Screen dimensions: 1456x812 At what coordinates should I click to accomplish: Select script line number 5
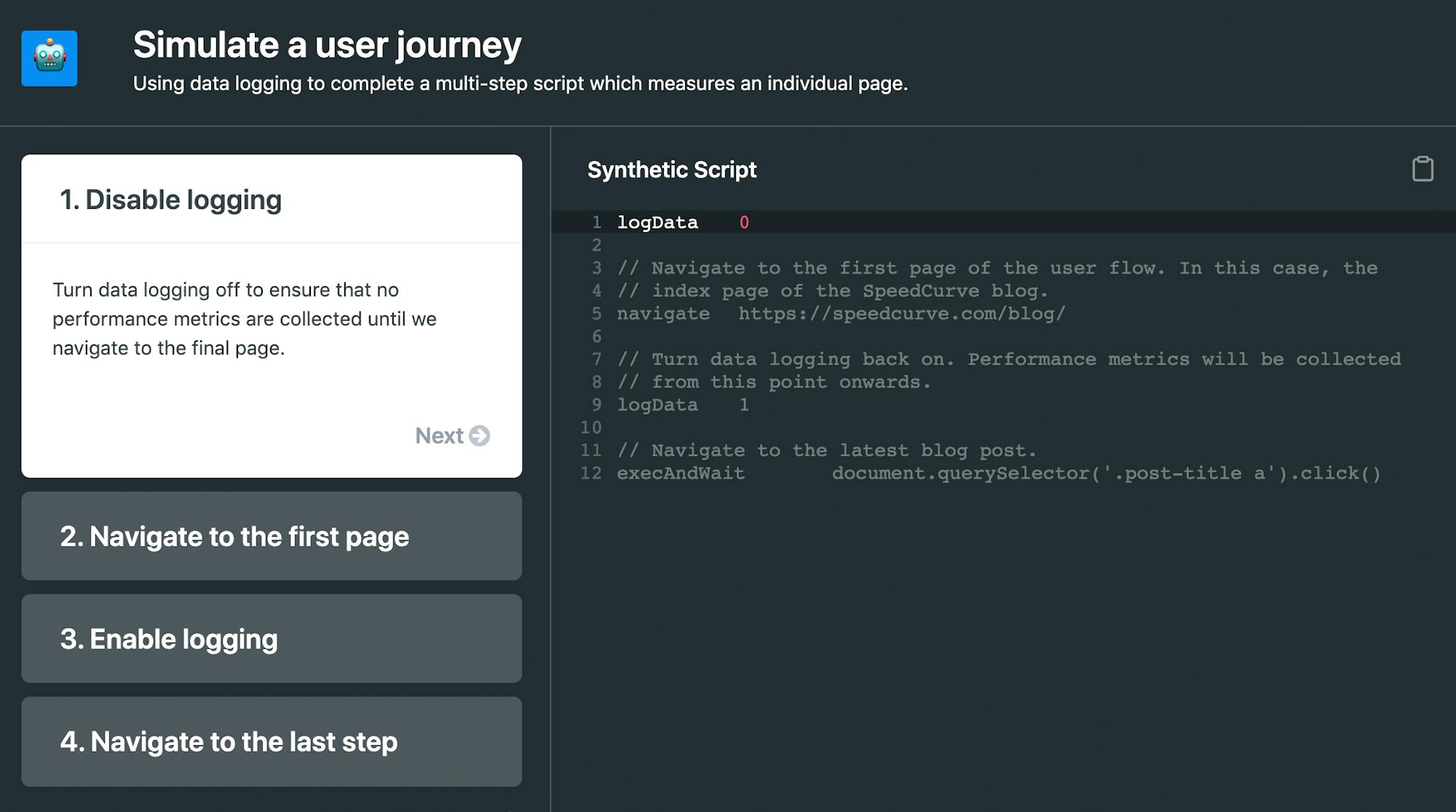(x=597, y=314)
